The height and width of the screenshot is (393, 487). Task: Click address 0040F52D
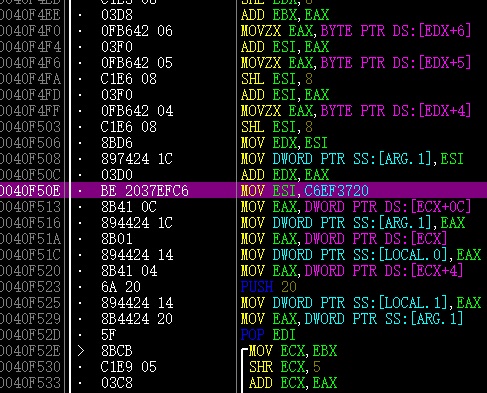click(30, 335)
